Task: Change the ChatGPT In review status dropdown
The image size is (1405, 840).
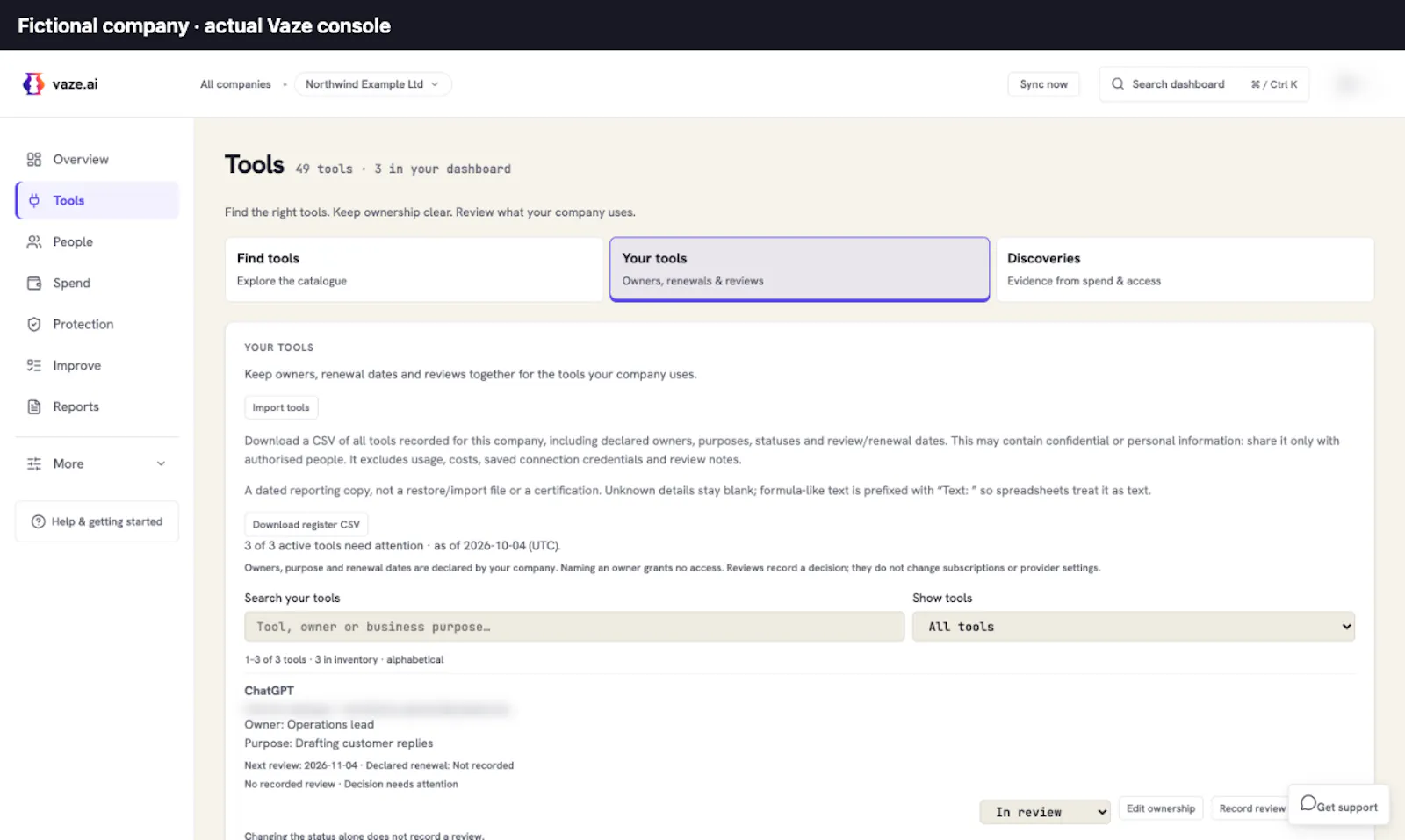Action: tap(1045, 812)
